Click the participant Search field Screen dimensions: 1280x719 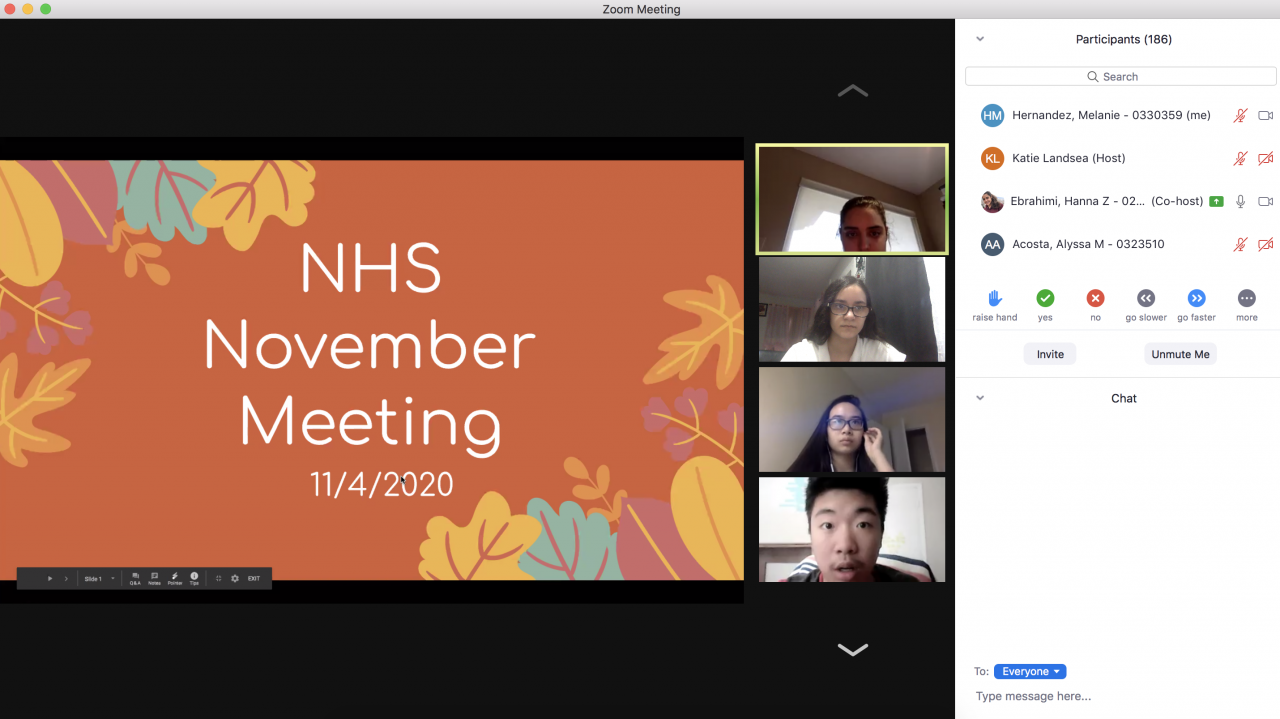(x=1120, y=76)
